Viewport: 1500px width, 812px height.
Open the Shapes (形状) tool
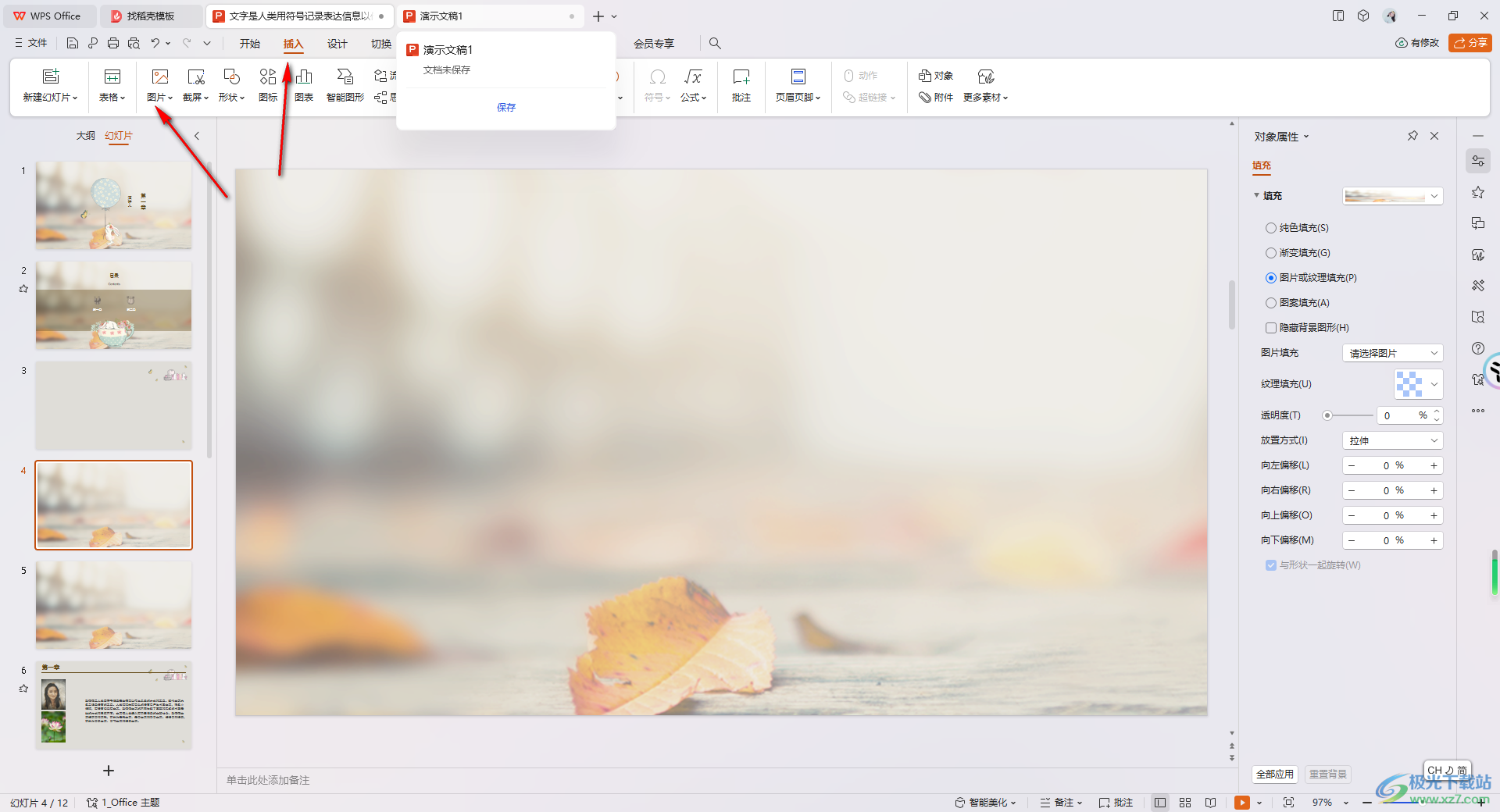click(232, 77)
